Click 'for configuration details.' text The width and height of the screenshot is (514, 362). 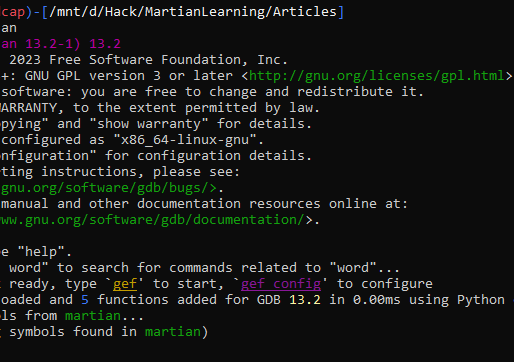pyautogui.click(x=208, y=156)
